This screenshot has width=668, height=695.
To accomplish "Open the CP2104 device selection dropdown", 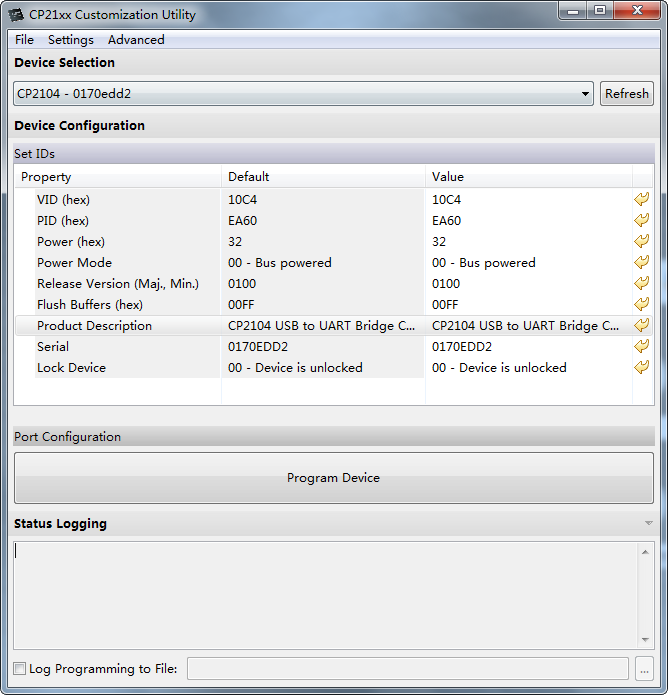I will pyautogui.click(x=303, y=94).
